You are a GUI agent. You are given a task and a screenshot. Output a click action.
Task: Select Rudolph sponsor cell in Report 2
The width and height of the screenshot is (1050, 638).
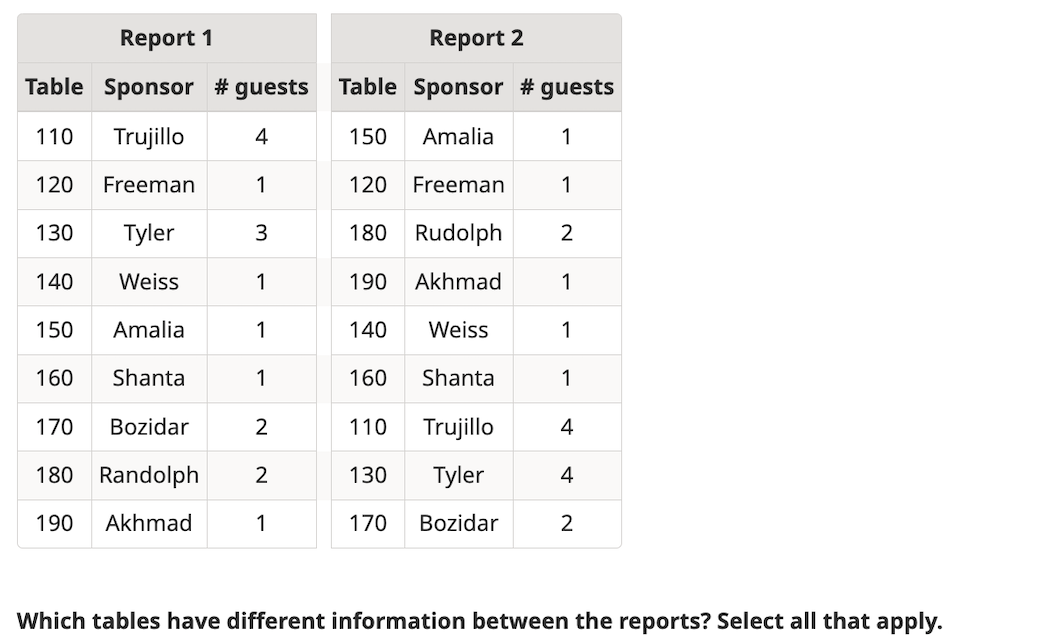[458, 233]
